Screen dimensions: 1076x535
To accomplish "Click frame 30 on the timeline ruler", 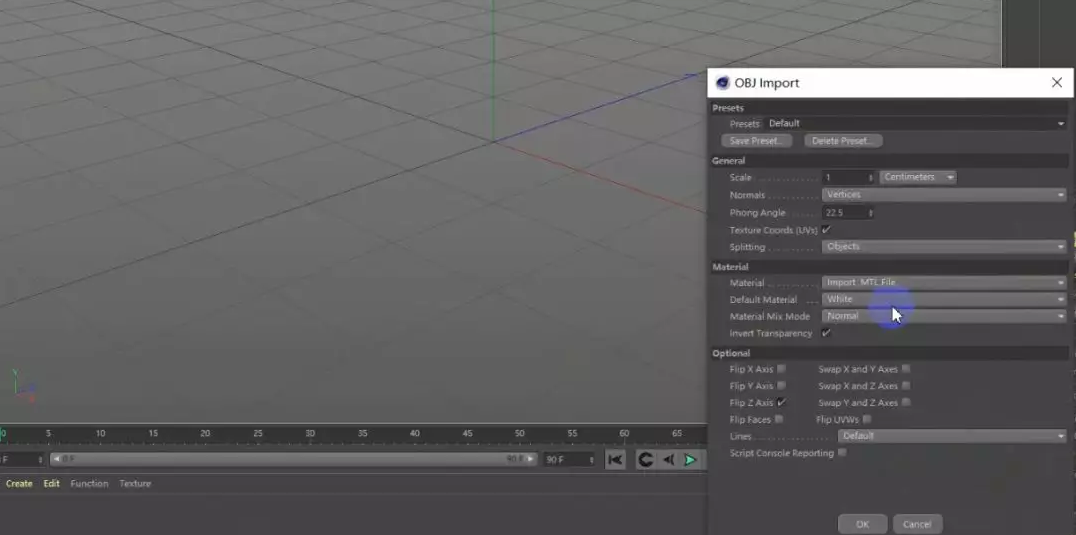I will (x=310, y=433).
